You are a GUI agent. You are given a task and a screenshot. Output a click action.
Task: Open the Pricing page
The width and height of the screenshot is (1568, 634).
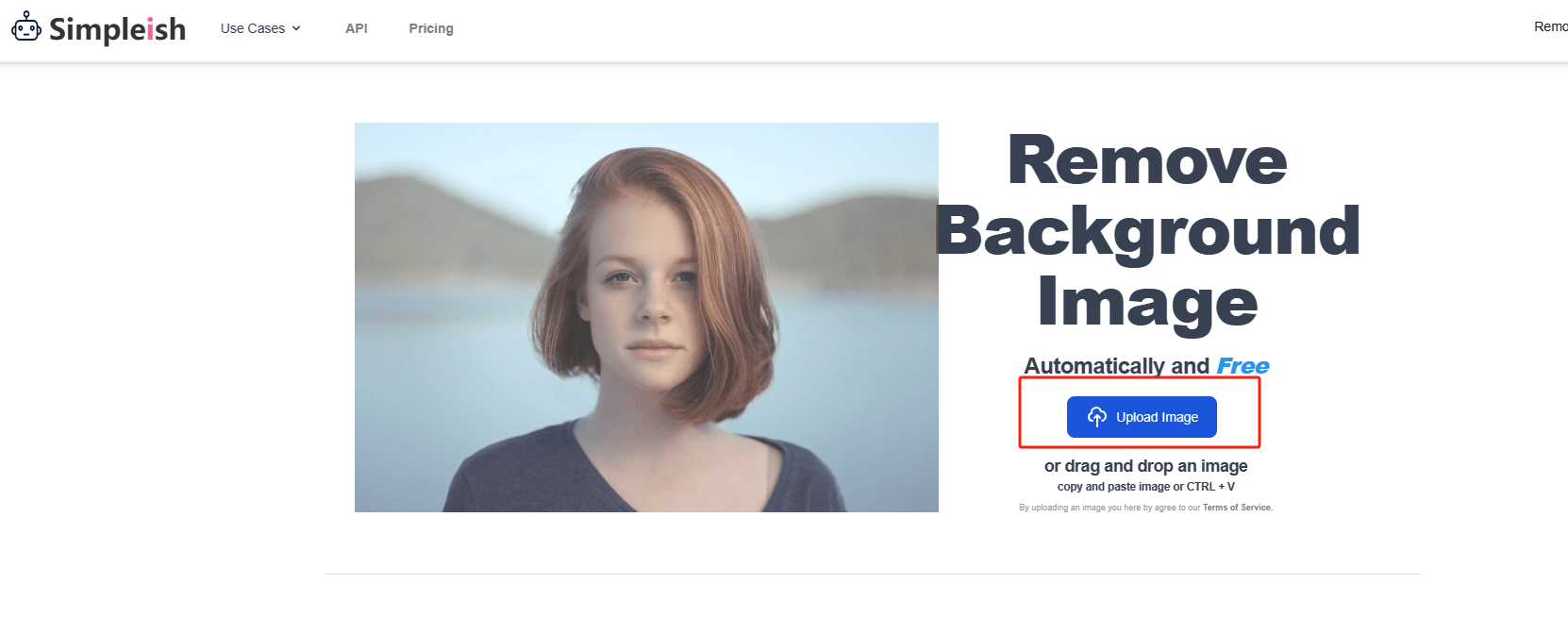[431, 28]
